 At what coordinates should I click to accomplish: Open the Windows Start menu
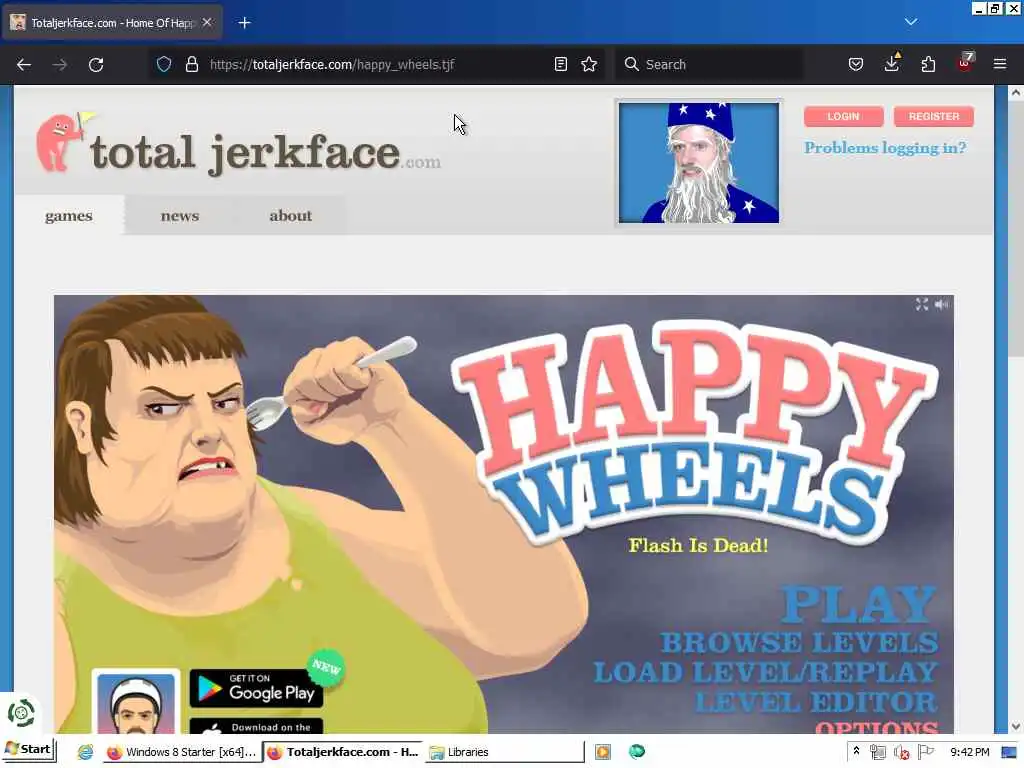[x=28, y=750]
